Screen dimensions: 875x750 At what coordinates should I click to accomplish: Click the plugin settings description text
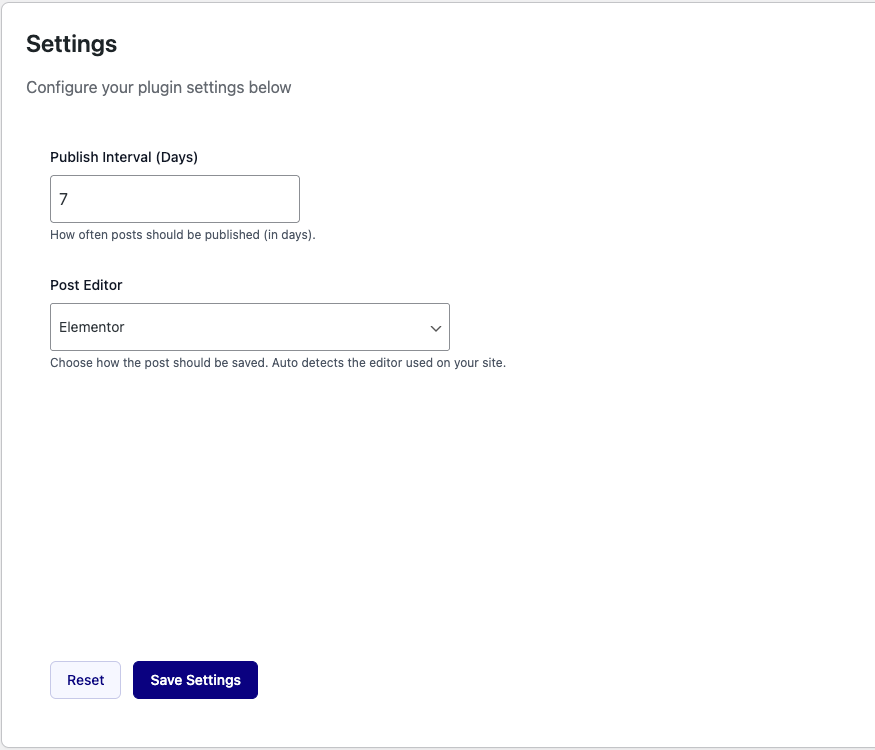[158, 87]
